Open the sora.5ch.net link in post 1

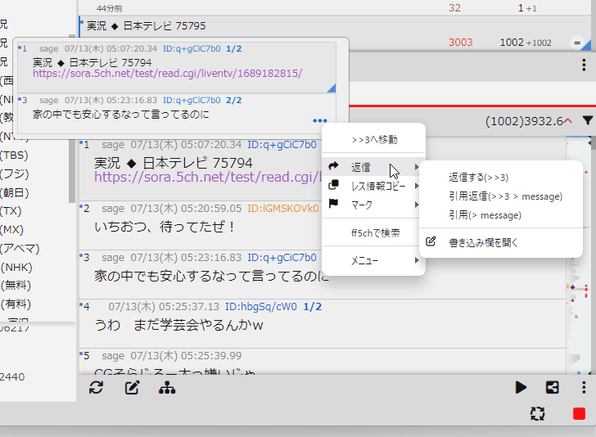pyautogui.click(x=208, y=177)
